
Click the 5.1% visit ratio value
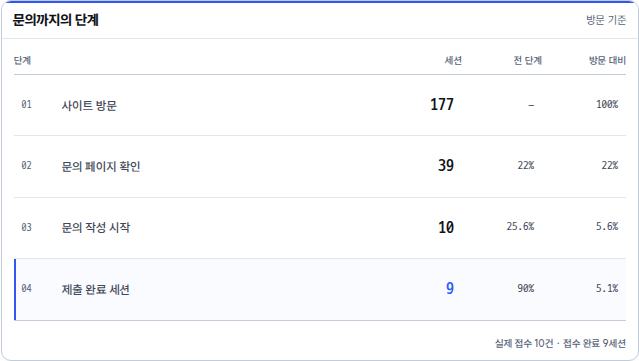607,288
